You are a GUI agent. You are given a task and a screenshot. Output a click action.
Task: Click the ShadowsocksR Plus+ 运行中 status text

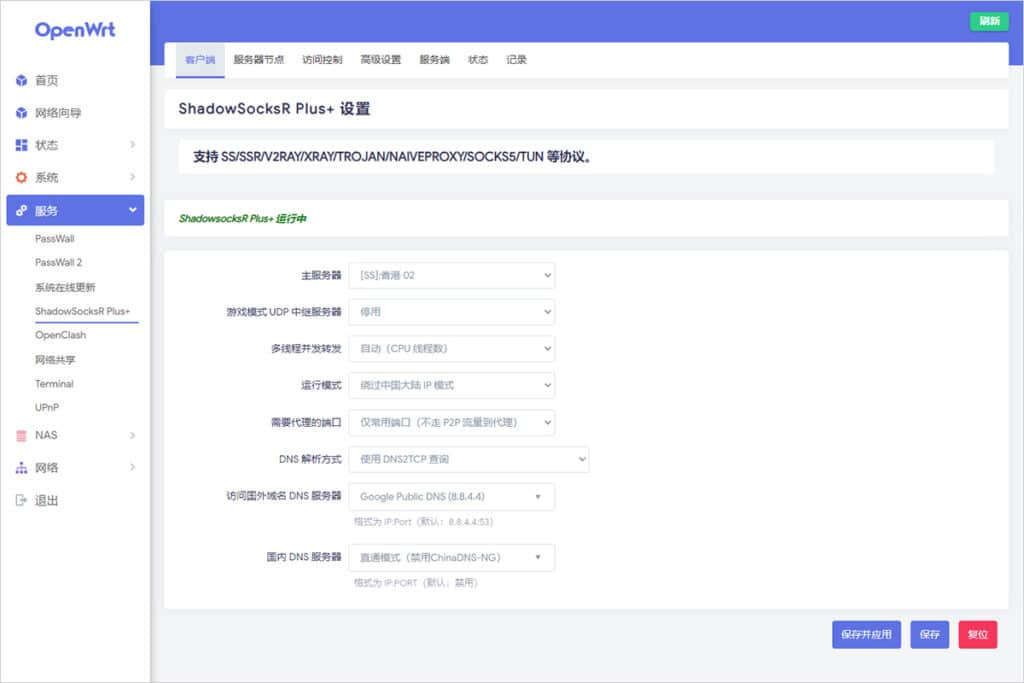[243, 219]
